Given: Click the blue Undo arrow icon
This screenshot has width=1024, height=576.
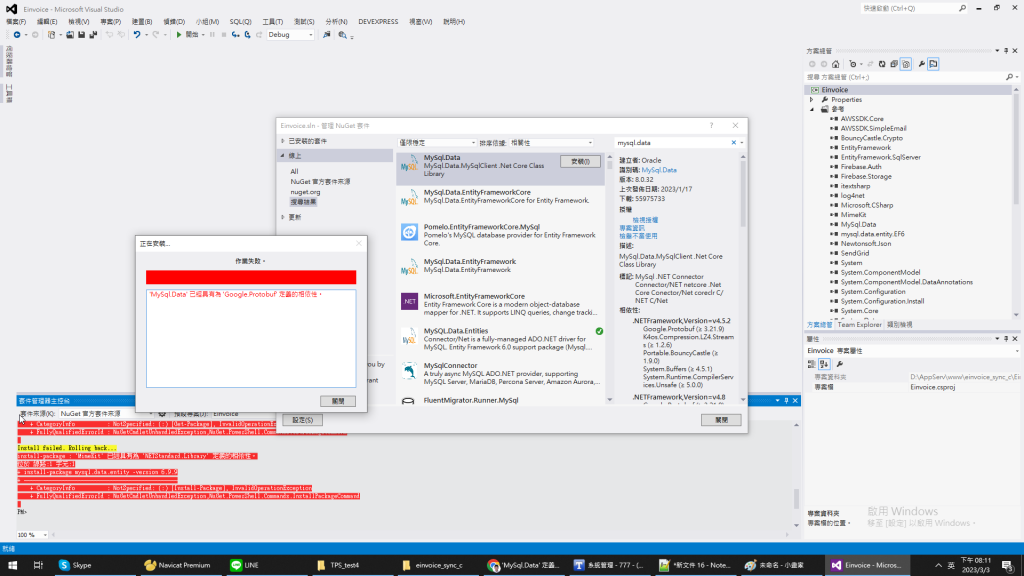Looking at the screenshot, I should (136, 35).
